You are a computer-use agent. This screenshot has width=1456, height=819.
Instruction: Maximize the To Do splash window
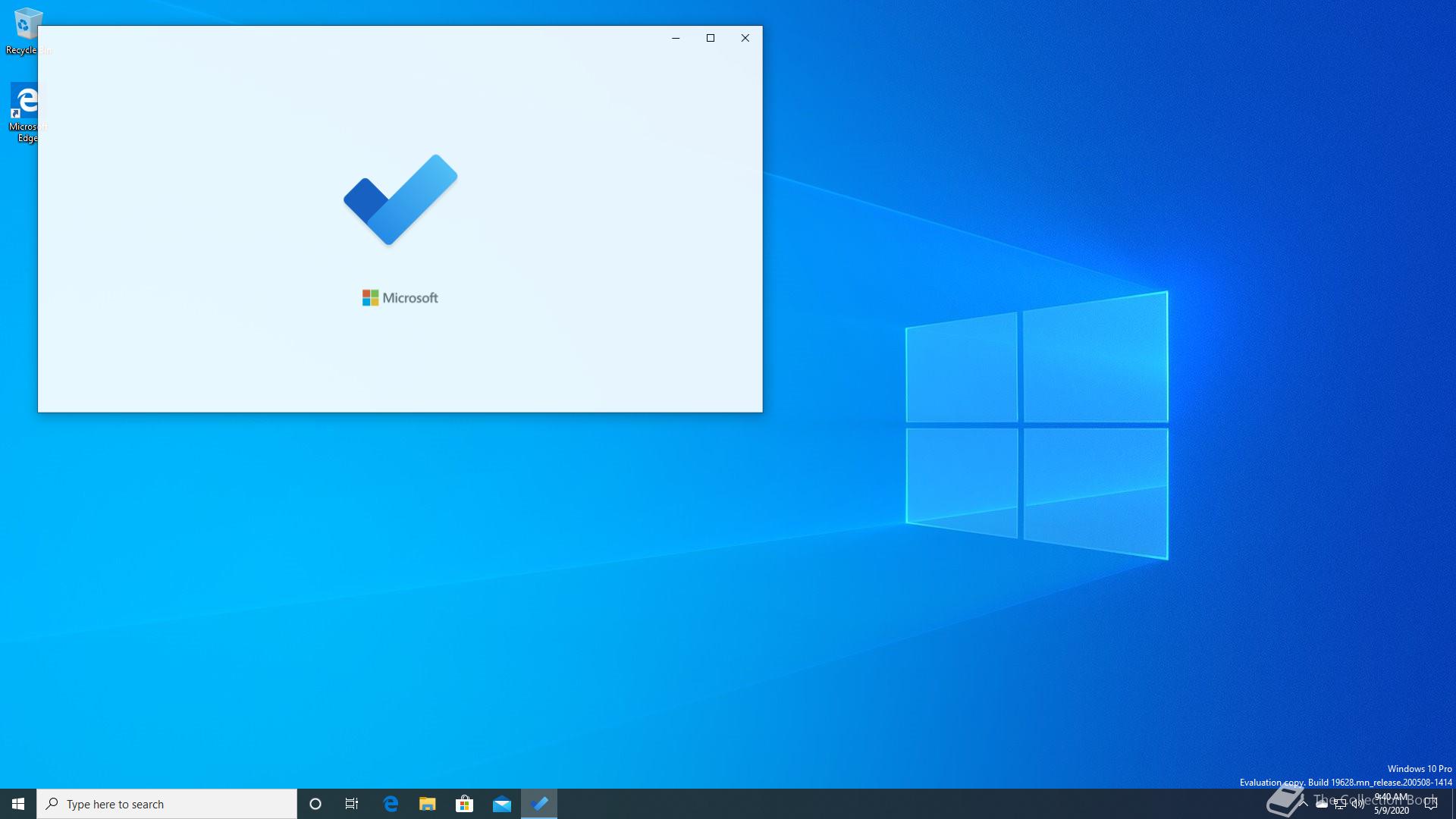click(x=711, y=38)
